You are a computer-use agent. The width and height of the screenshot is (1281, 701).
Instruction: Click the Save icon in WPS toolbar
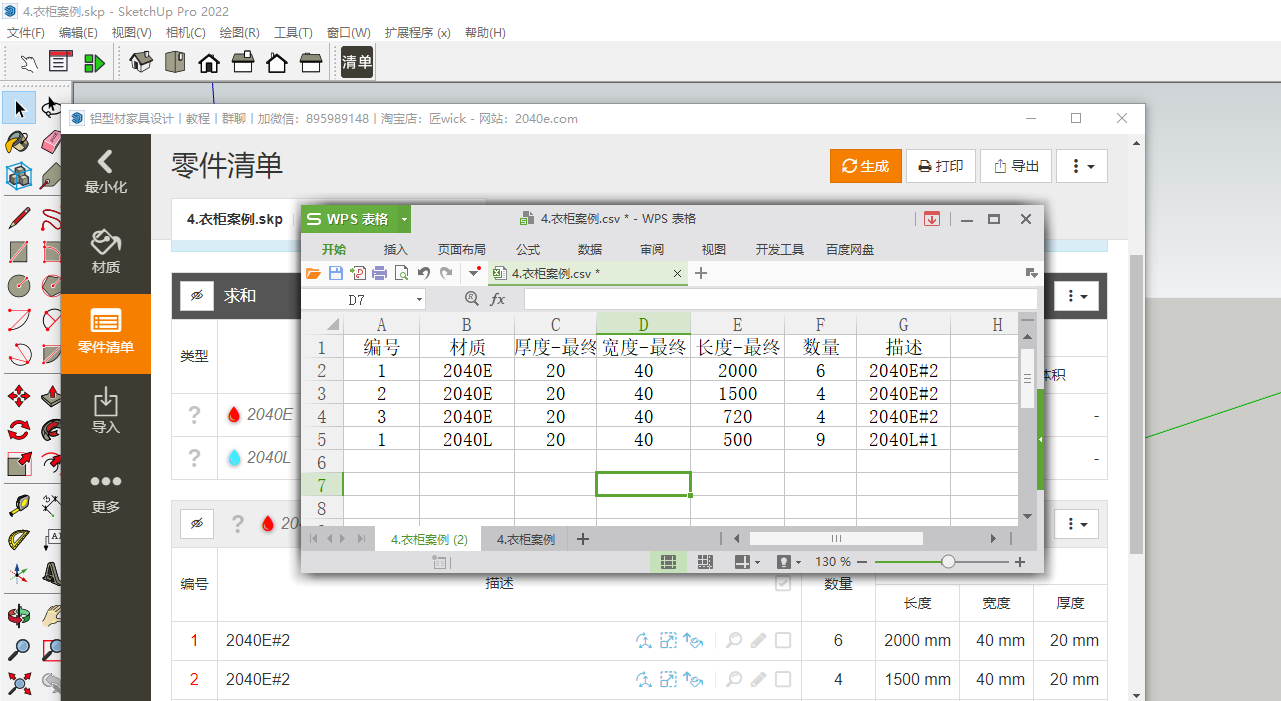point(336,274)
